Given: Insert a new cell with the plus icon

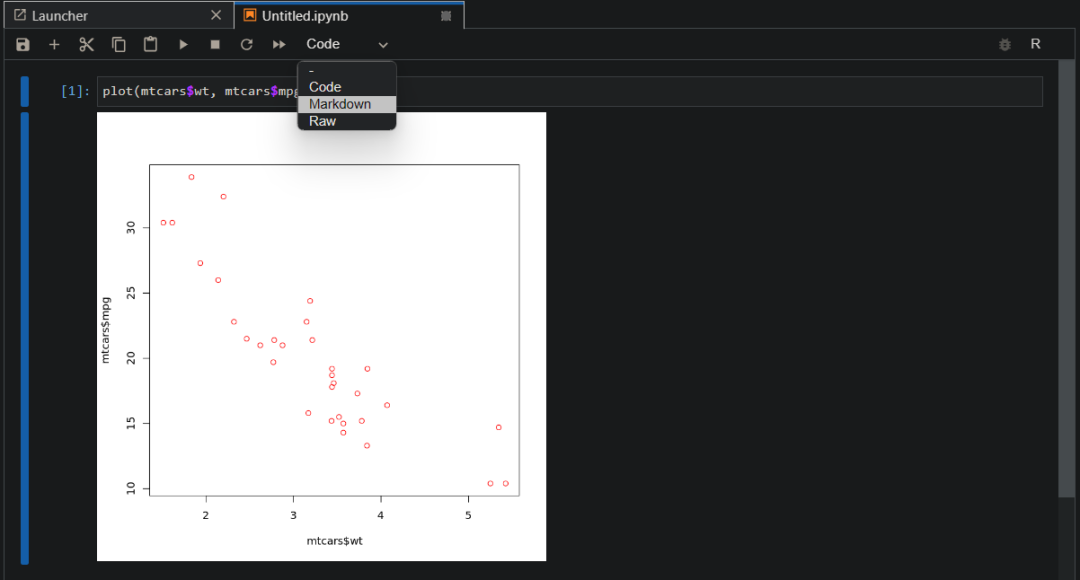Looking at the screenshot, I should coord(54,45).
